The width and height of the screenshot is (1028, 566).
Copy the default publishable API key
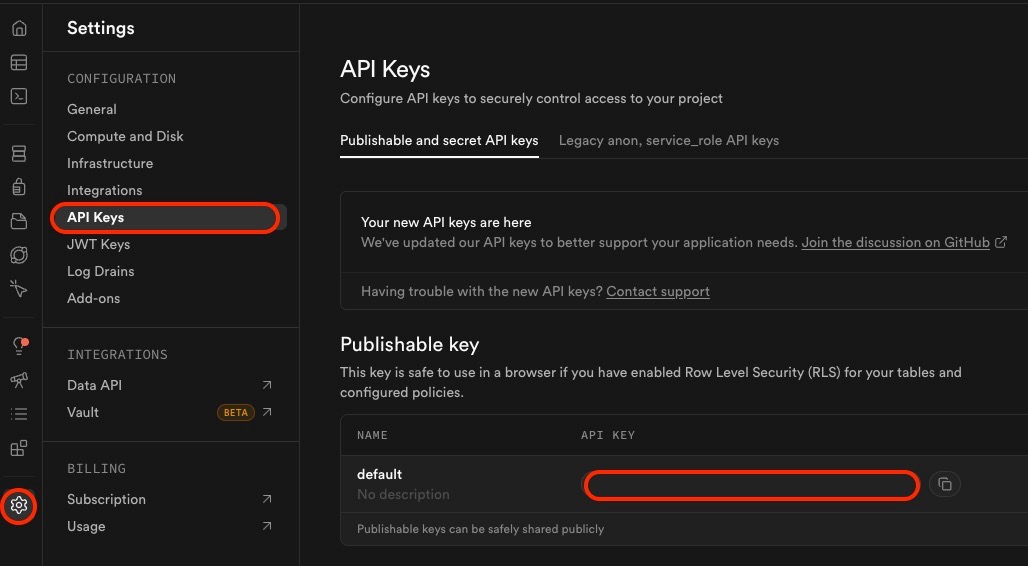pyautogui.click(x=945, y=484)
